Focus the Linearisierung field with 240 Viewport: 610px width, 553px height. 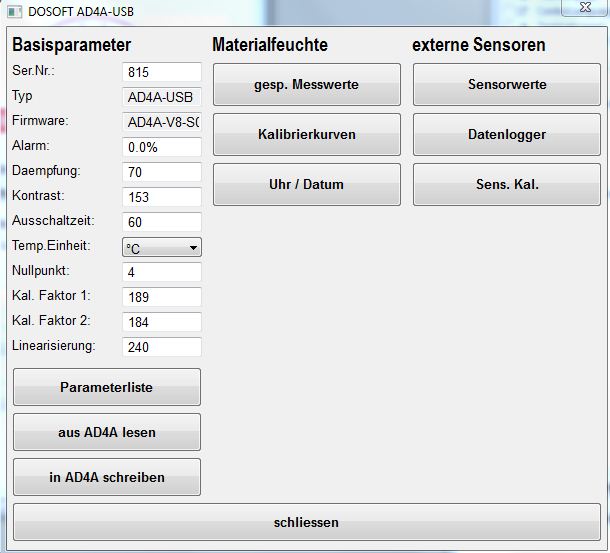click(162, 347)
